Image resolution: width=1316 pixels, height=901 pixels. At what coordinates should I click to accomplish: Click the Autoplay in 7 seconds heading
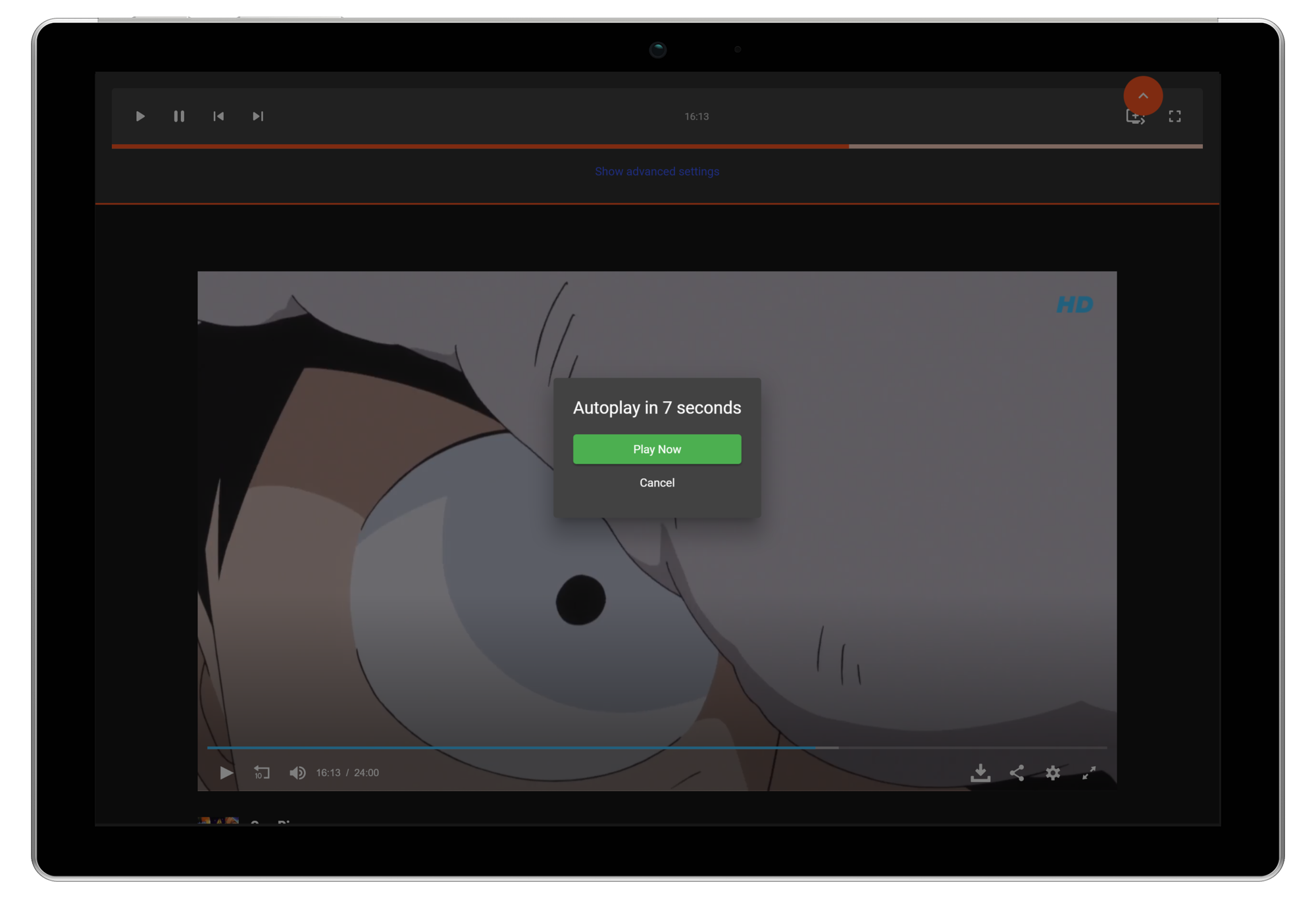pyautogui.click(x=657, y=408)
